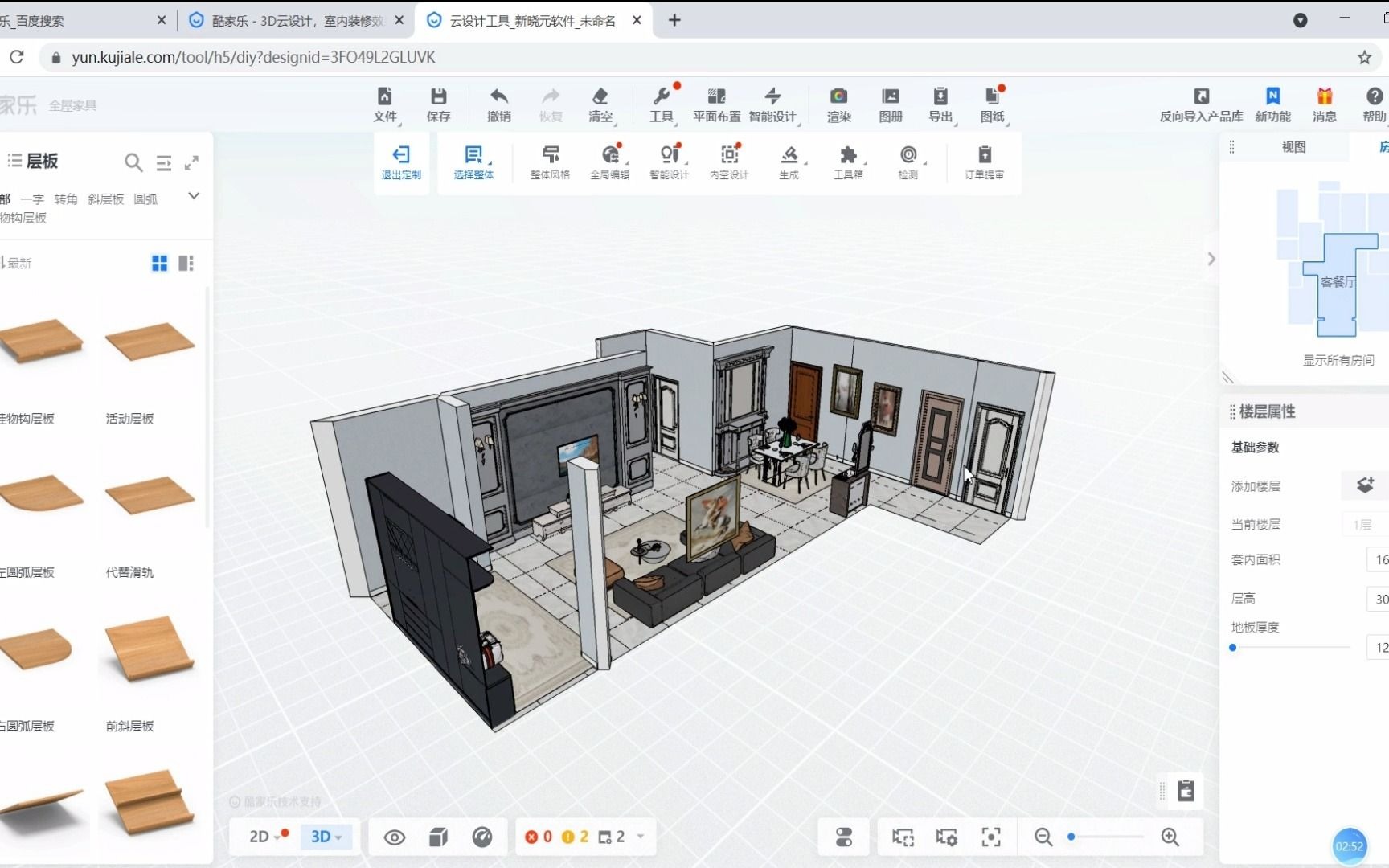Select list view layout
This screenshot has width=1389, height=868.
pyautogui.click(x=186, y=264)
